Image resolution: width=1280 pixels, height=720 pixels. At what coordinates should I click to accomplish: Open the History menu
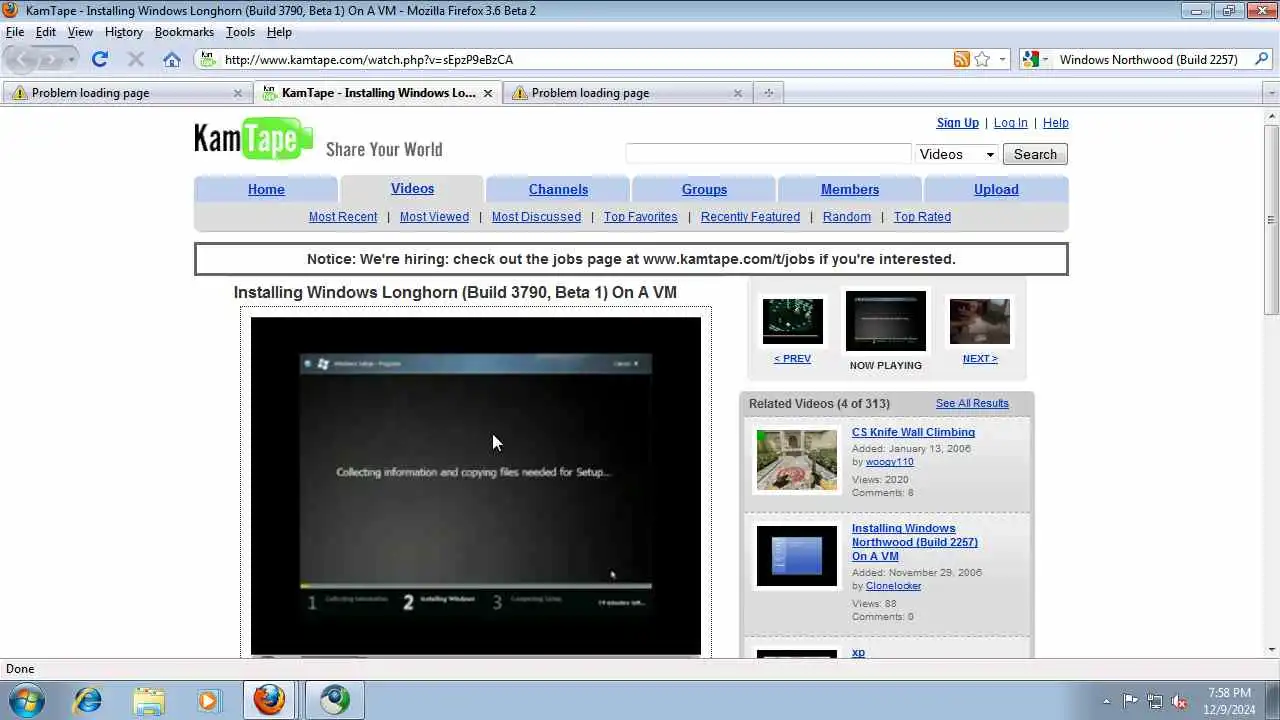pos(124,32)
